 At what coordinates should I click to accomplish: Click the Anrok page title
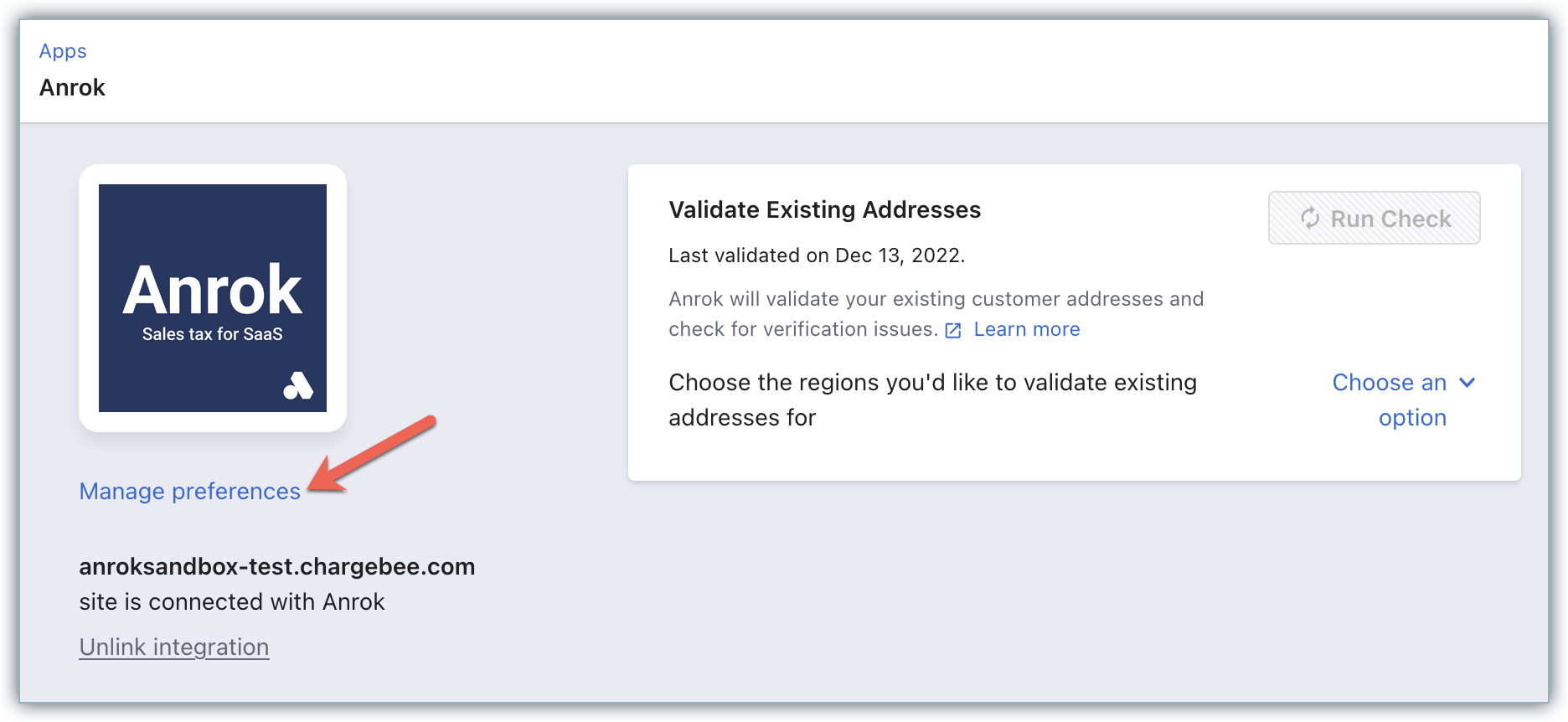tap(72, 88)
